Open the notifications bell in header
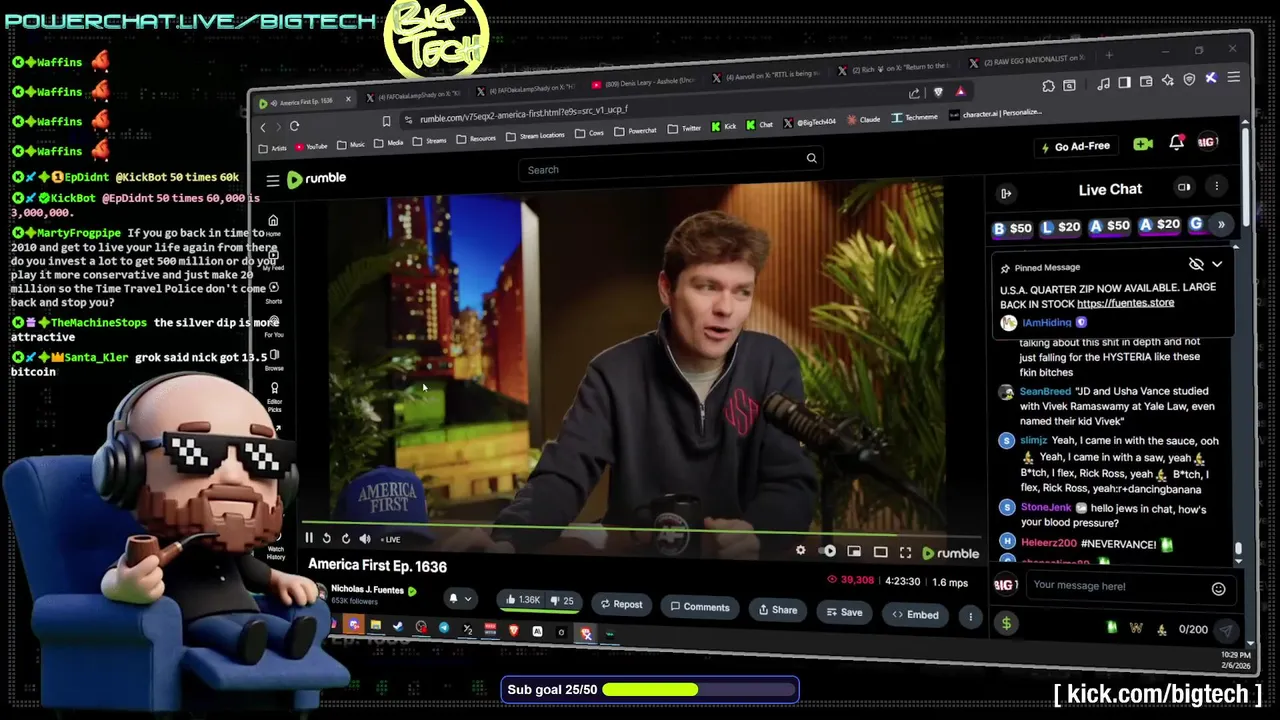This screenshot has height=720, width=1280. point(1177,142)
